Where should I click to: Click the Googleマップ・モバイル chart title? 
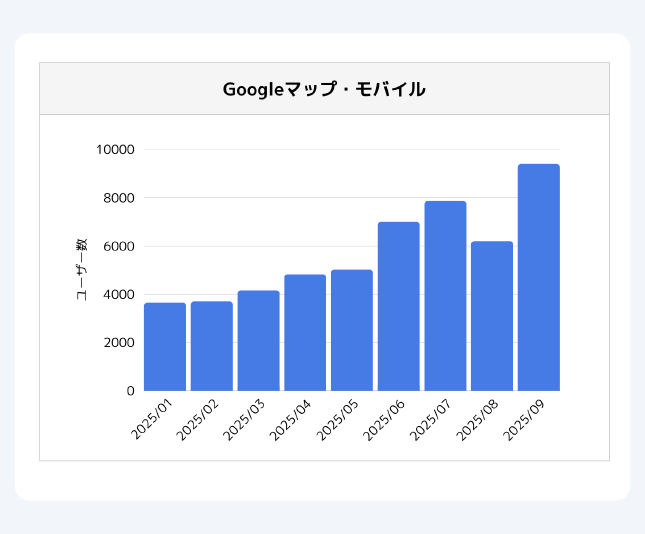(x=324, y=89)
